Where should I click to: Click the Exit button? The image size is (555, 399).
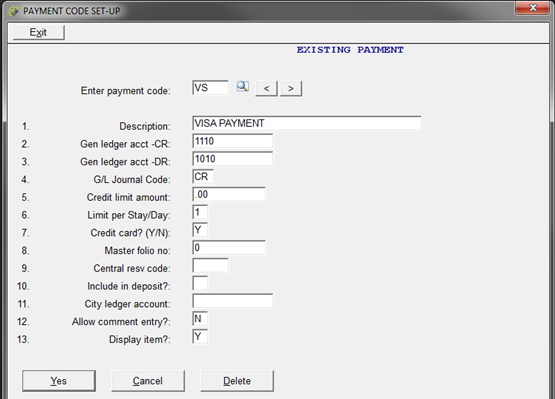click(x=38, y=33)
